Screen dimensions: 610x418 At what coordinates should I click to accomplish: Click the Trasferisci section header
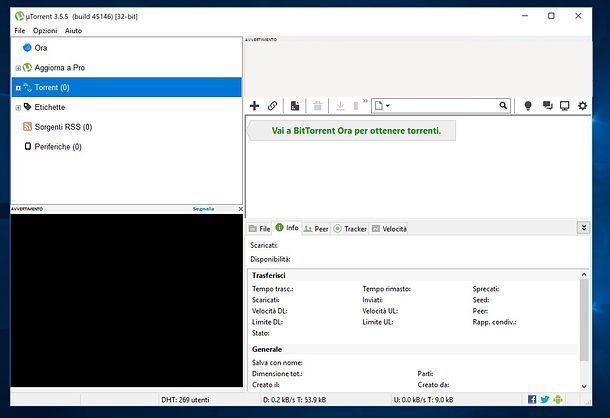pyautogui.click(x=268, y=275)
